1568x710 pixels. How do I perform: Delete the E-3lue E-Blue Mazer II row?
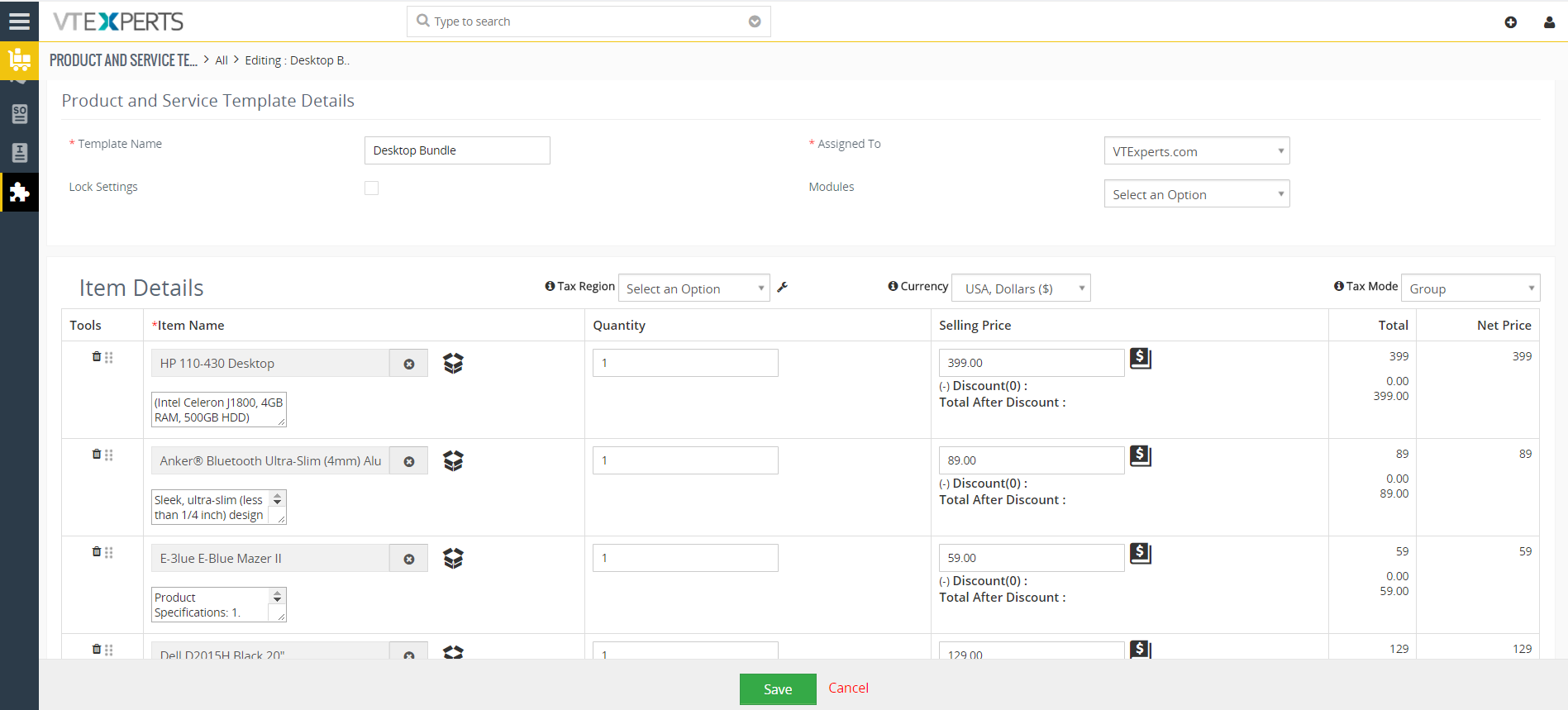[97, 551]
